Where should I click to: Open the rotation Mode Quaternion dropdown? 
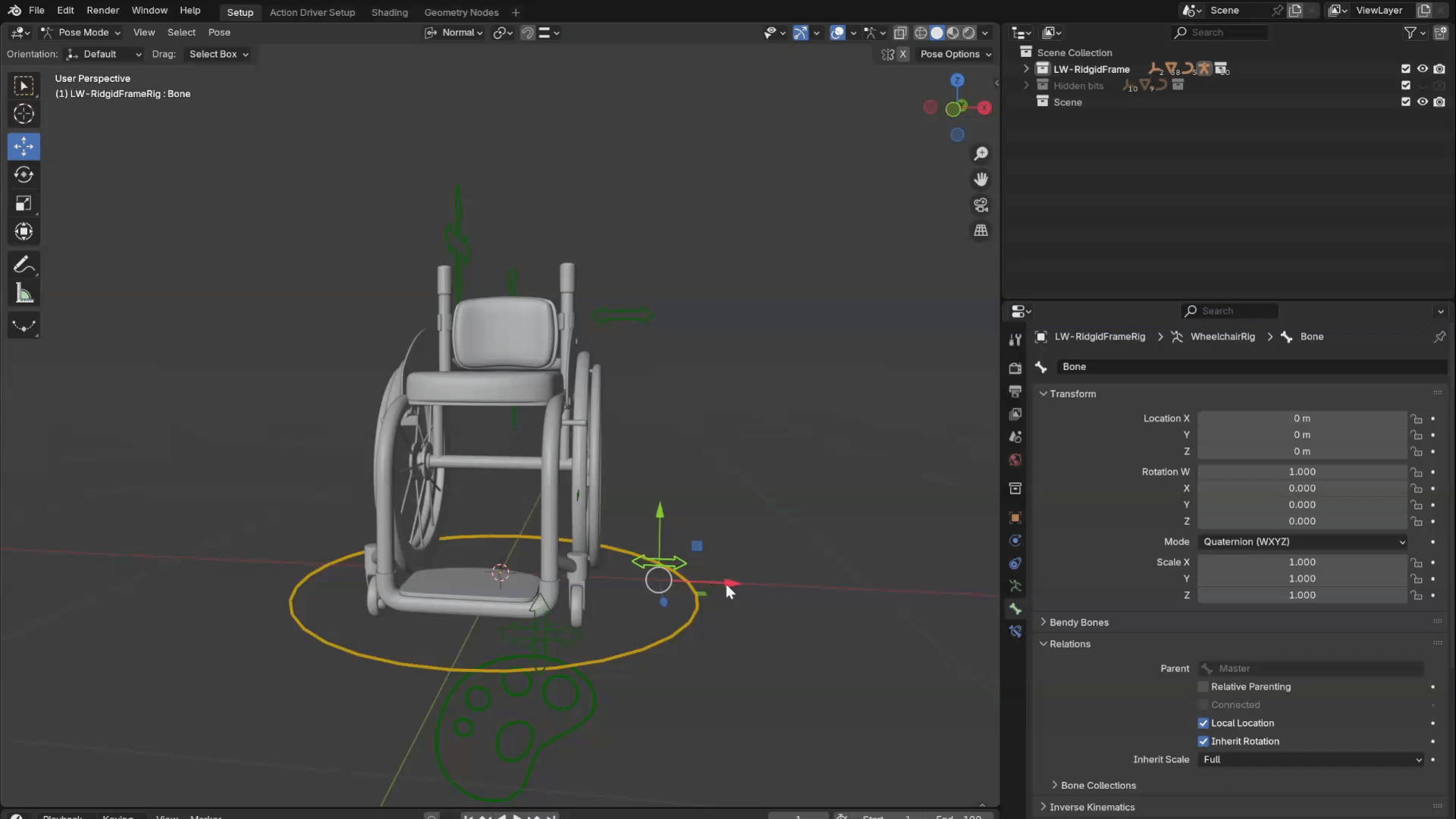pos(1303,542)
